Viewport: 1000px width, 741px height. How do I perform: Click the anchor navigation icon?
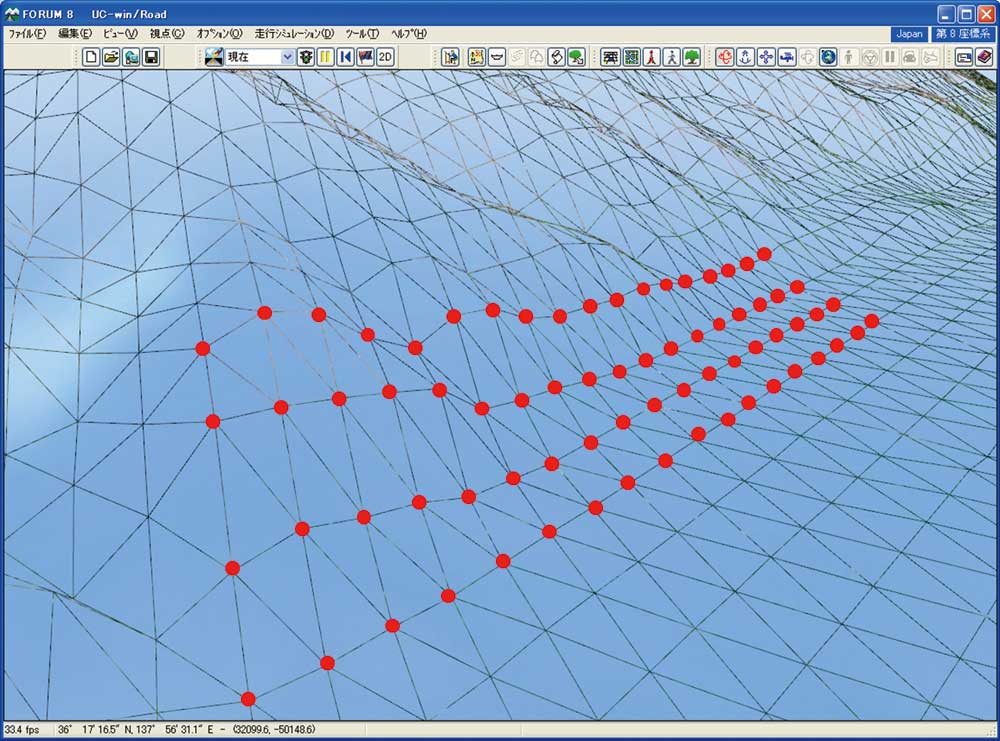pyautogui.click(x=744, y=57)
